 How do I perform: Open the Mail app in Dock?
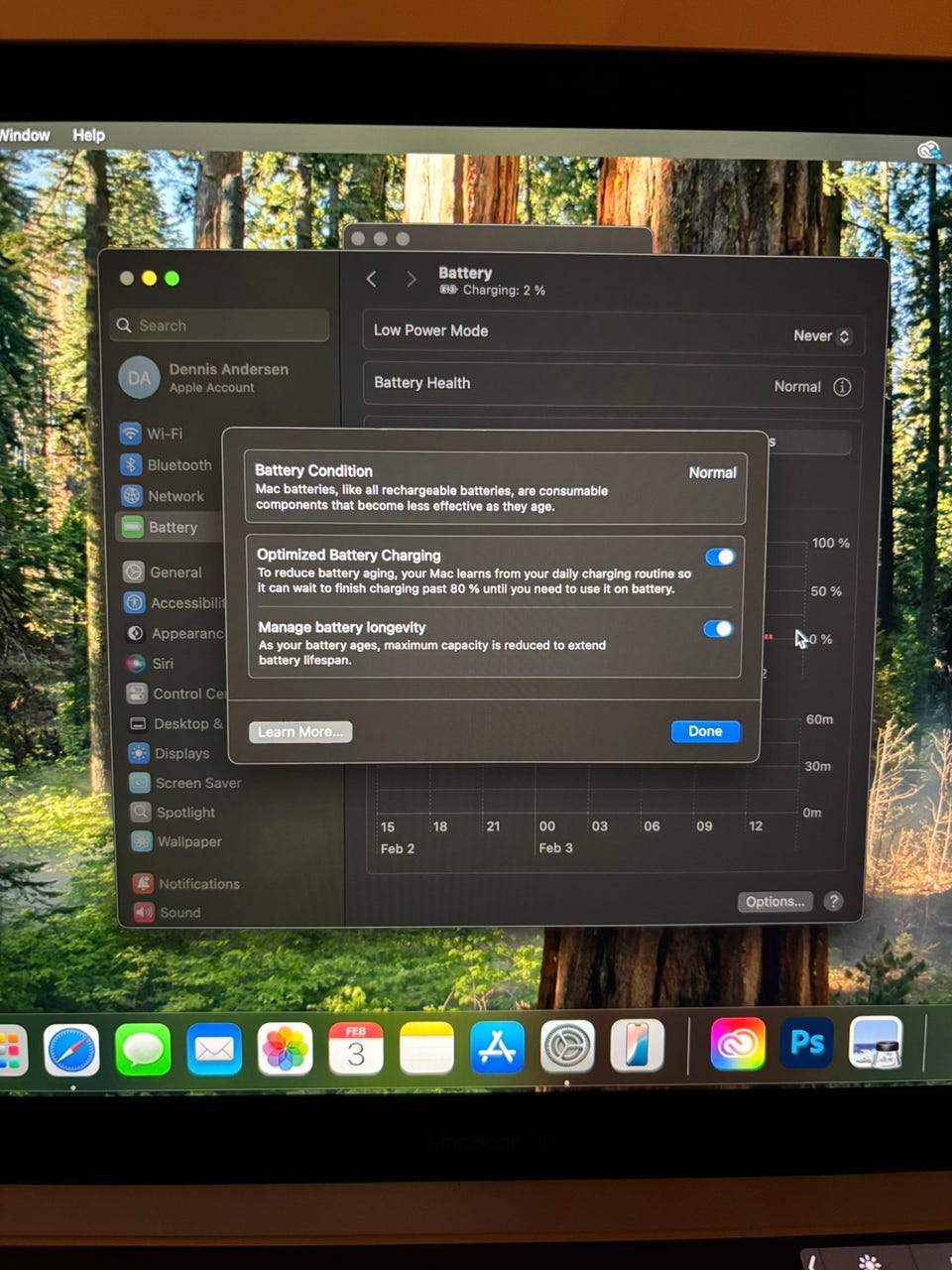[214, 1049]
